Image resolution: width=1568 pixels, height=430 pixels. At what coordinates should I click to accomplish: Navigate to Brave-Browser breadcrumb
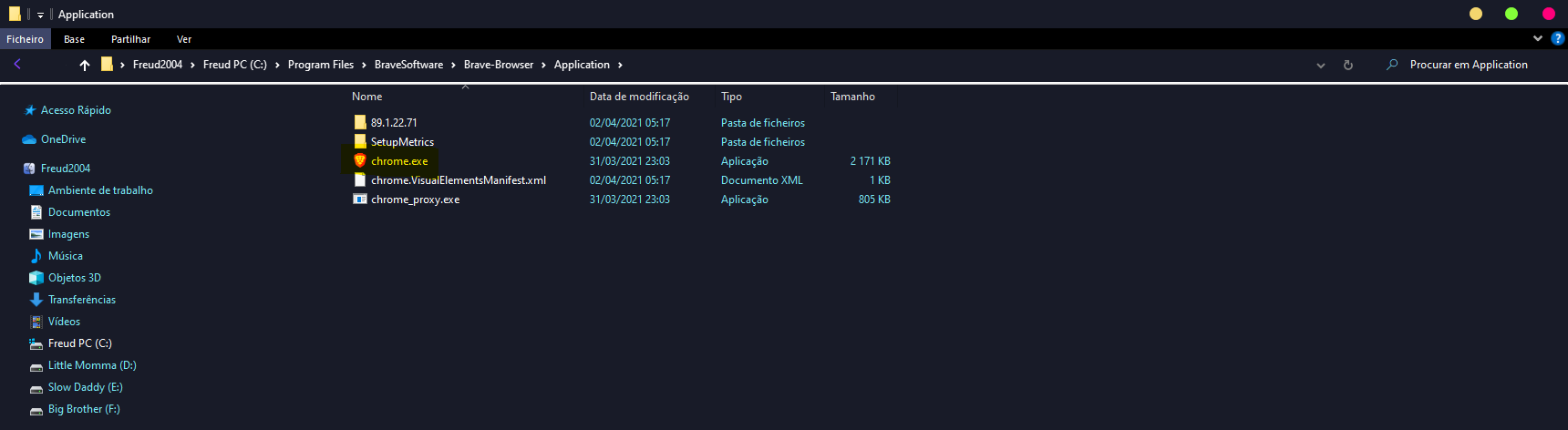pyautogui.click(x=499, y=65)
